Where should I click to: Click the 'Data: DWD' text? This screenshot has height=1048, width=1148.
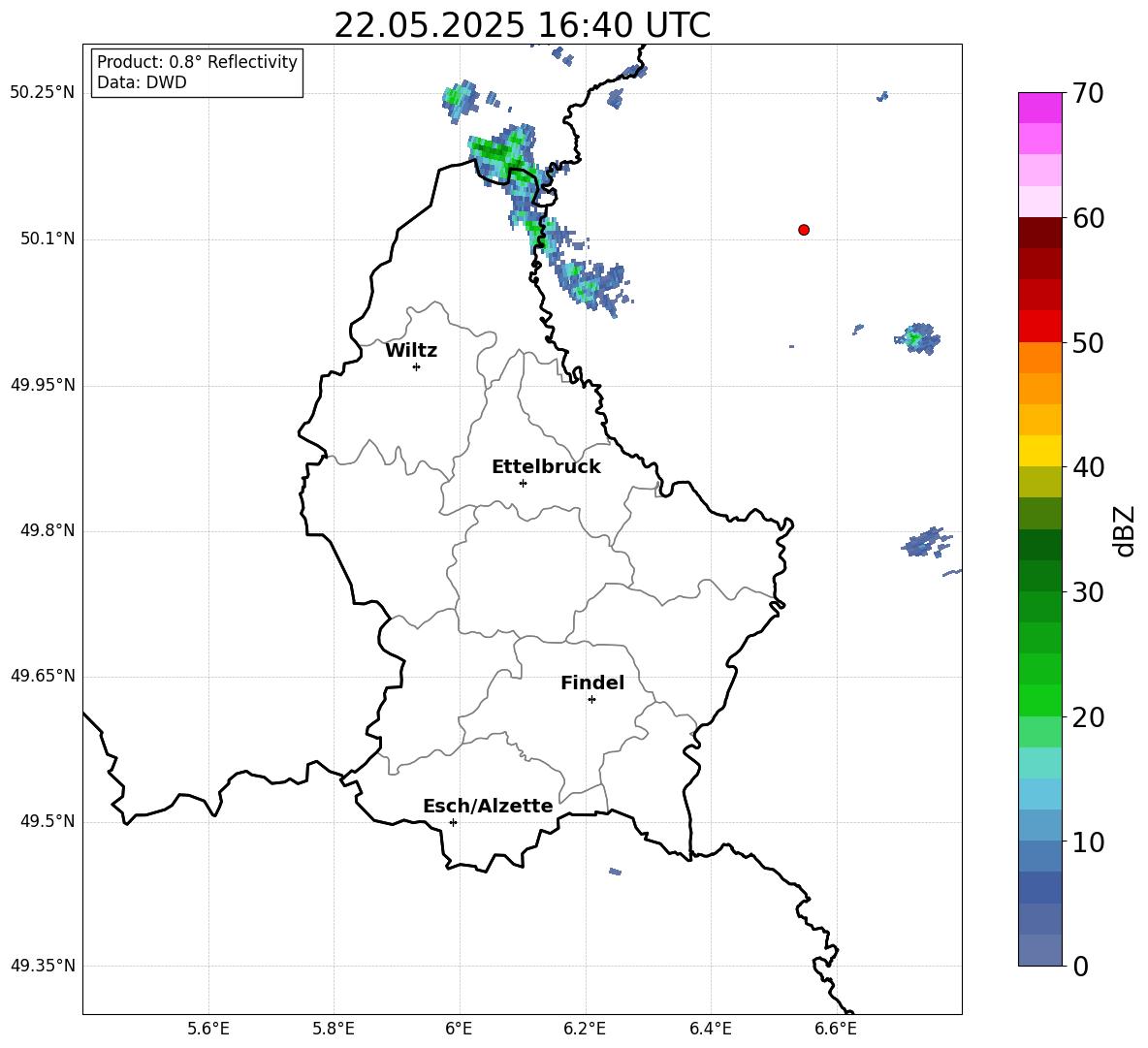[142, 82]
